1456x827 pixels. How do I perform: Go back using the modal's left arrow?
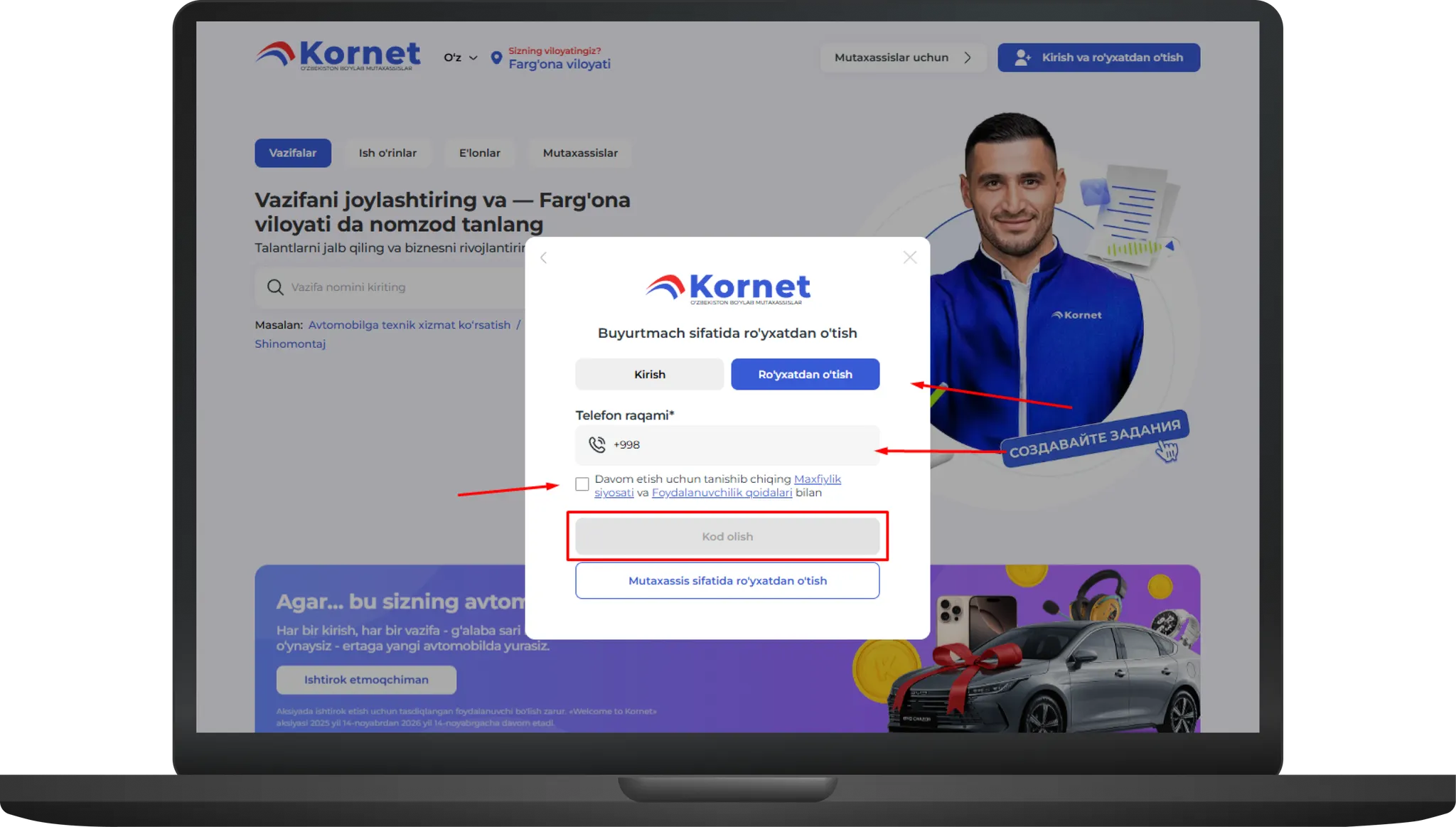tap(544, 257)
